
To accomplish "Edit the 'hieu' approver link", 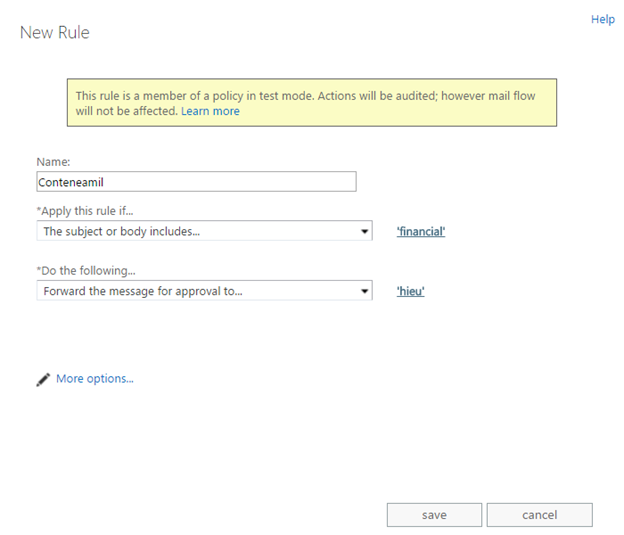I will pyautogui.click(x=410, y=292).
